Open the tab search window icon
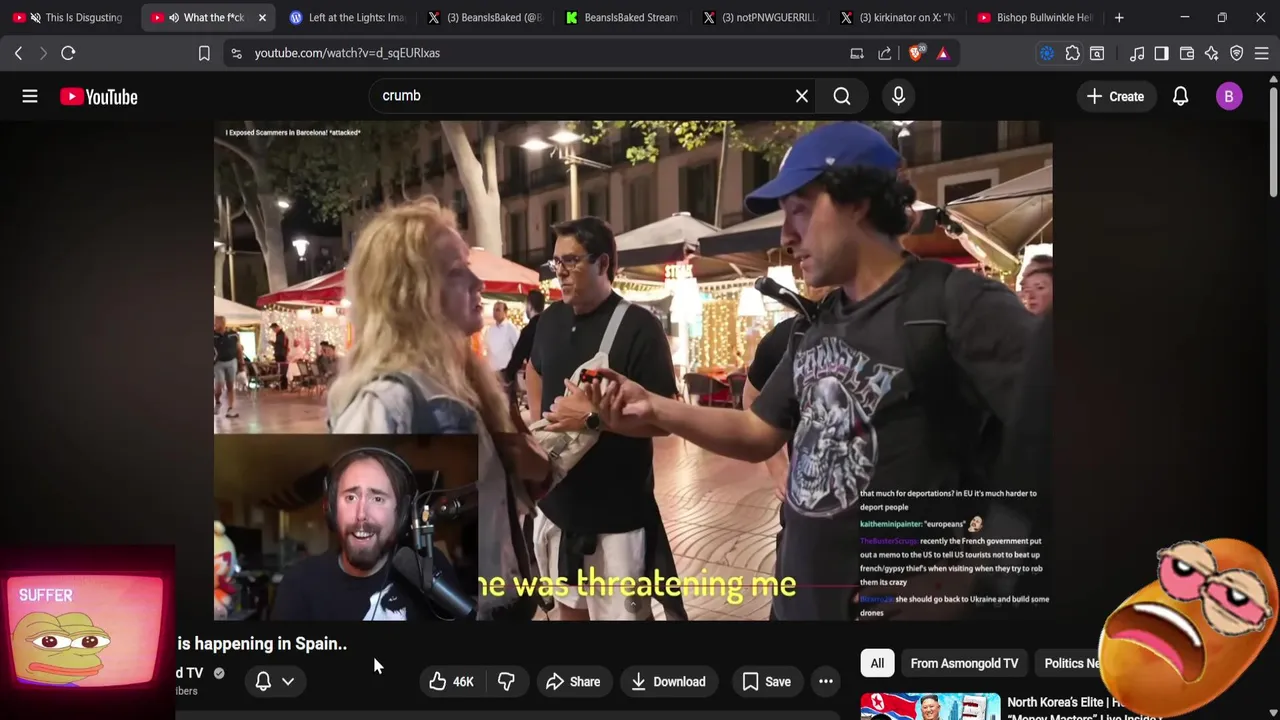The width and height of the screenshot is (1280, 720). click(1097, 53)
